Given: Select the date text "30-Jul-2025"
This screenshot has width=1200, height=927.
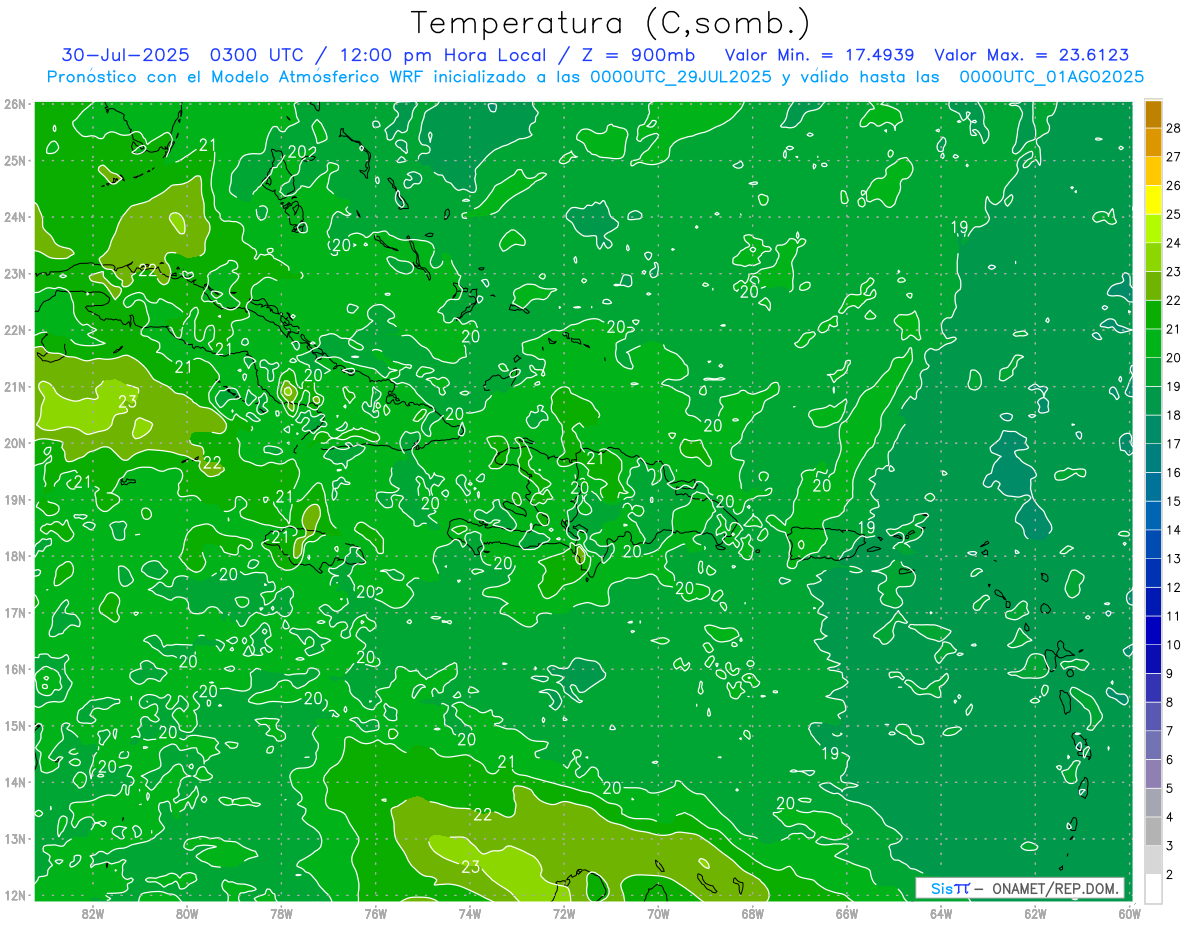Looking at the screenshot, I should tap(125, 55).
